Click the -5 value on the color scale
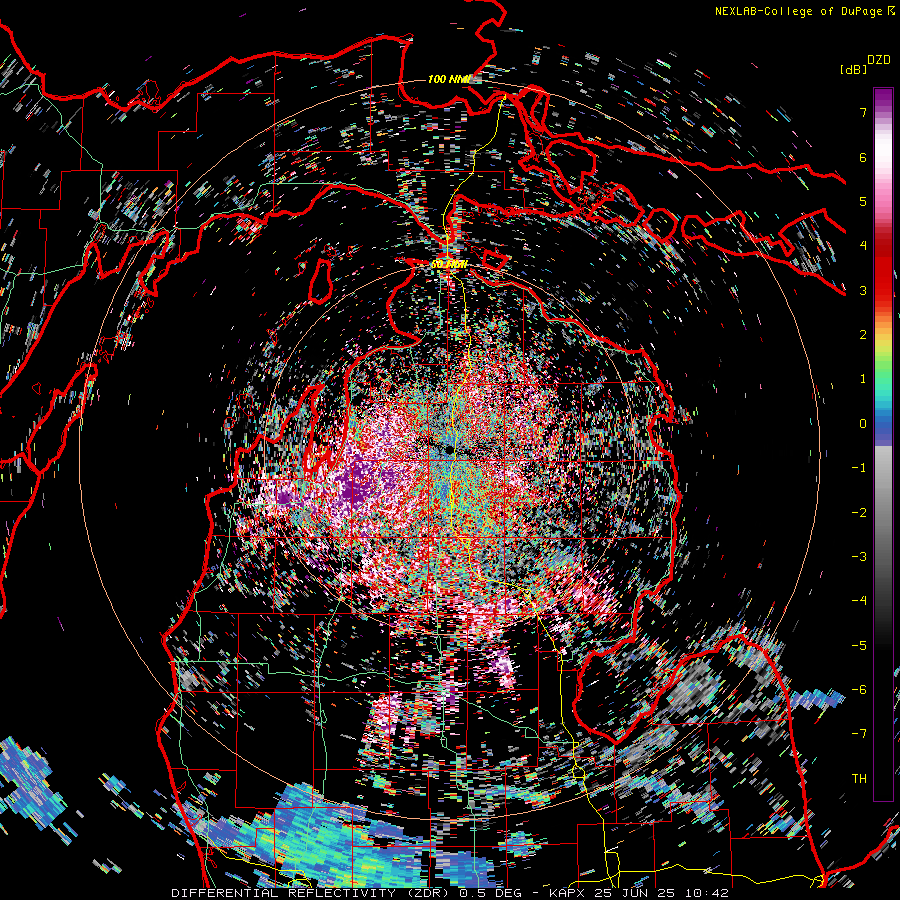 coord(859,645)
